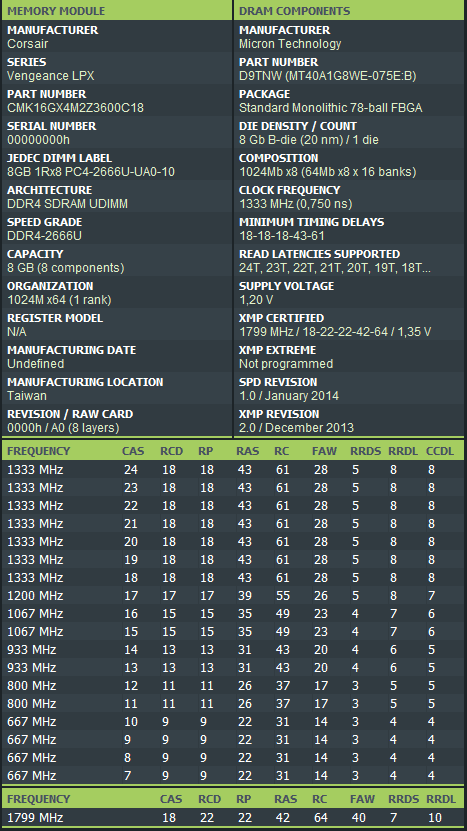The width and height of the screenshot is (467, 831).
Task: Select the 1200 MHz timing row
Action: pyautogui.click(x=233, y=596)
